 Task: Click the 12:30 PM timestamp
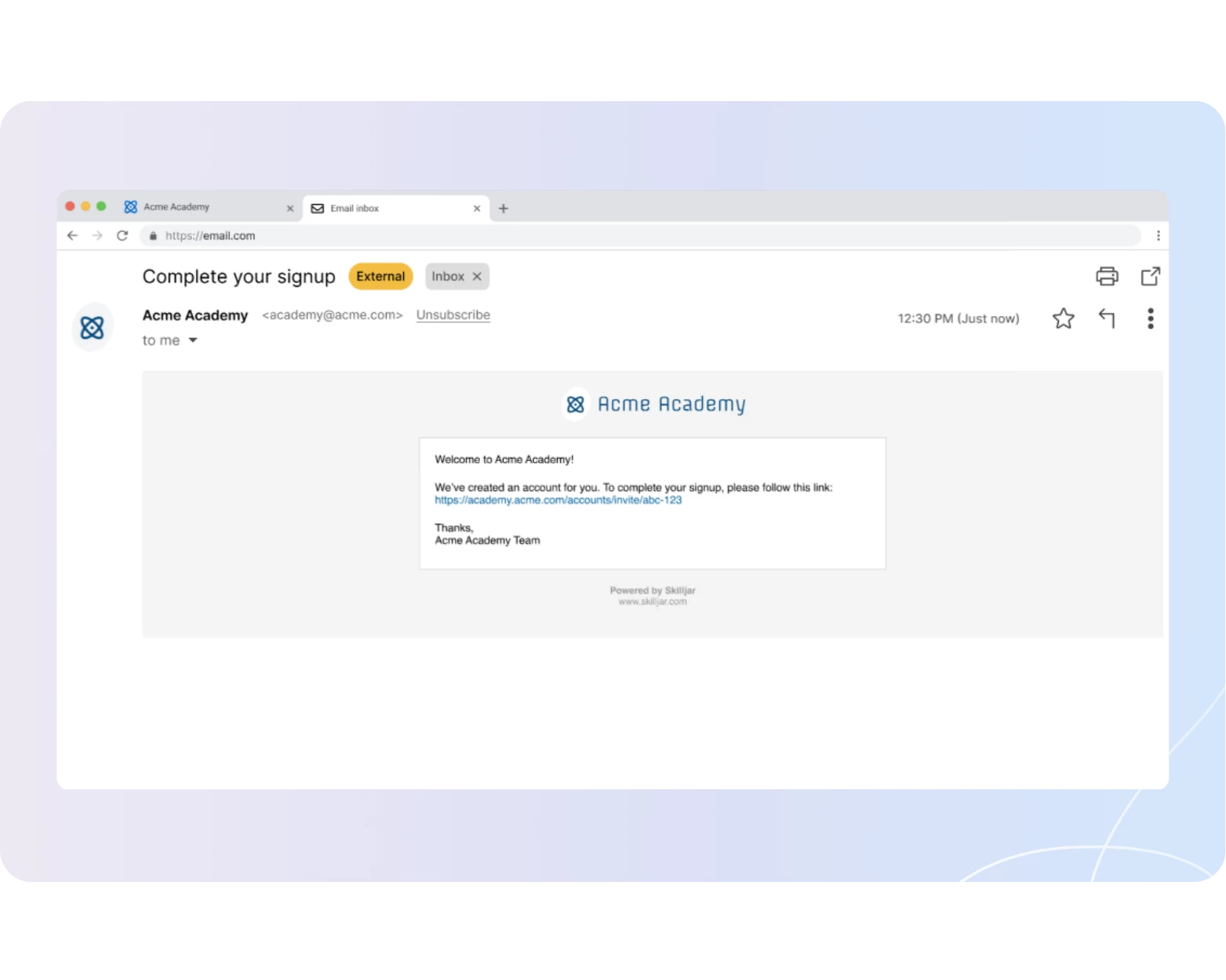click(x=959, y=318)
